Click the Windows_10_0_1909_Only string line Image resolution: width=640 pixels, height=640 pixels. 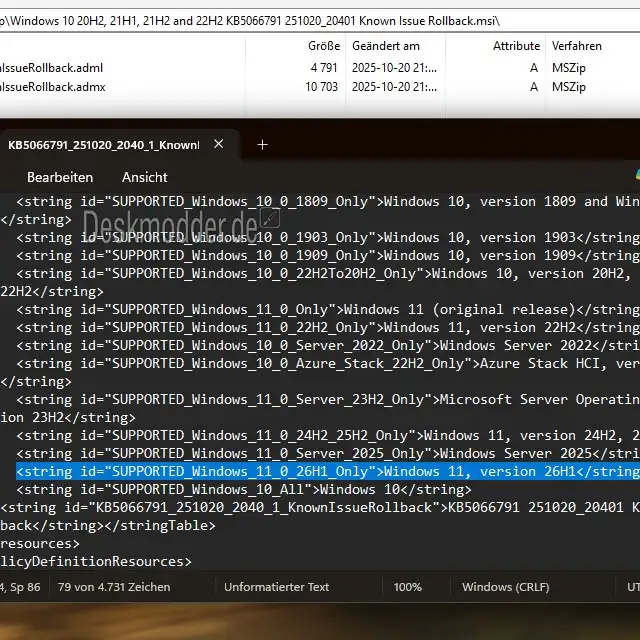tap(328, 256)
